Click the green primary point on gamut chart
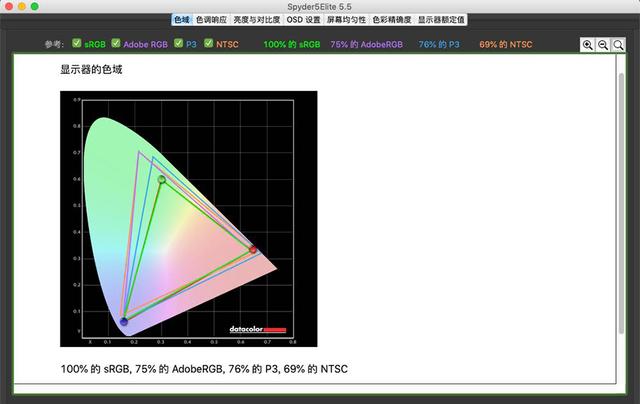Screen dimensions: 640x404 (162, 179)
